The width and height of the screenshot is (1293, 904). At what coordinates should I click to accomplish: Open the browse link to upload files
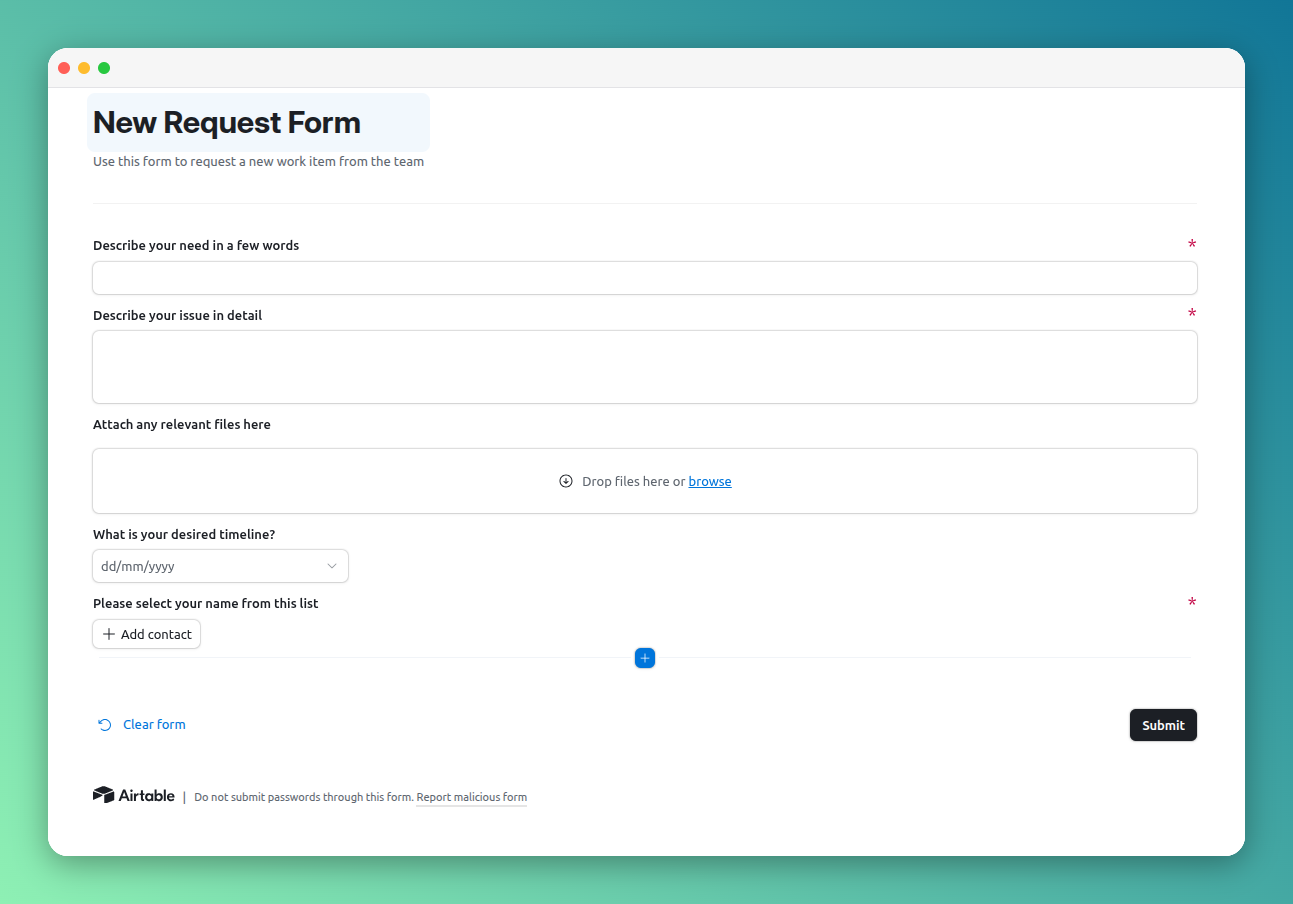[x=710, y=481]
